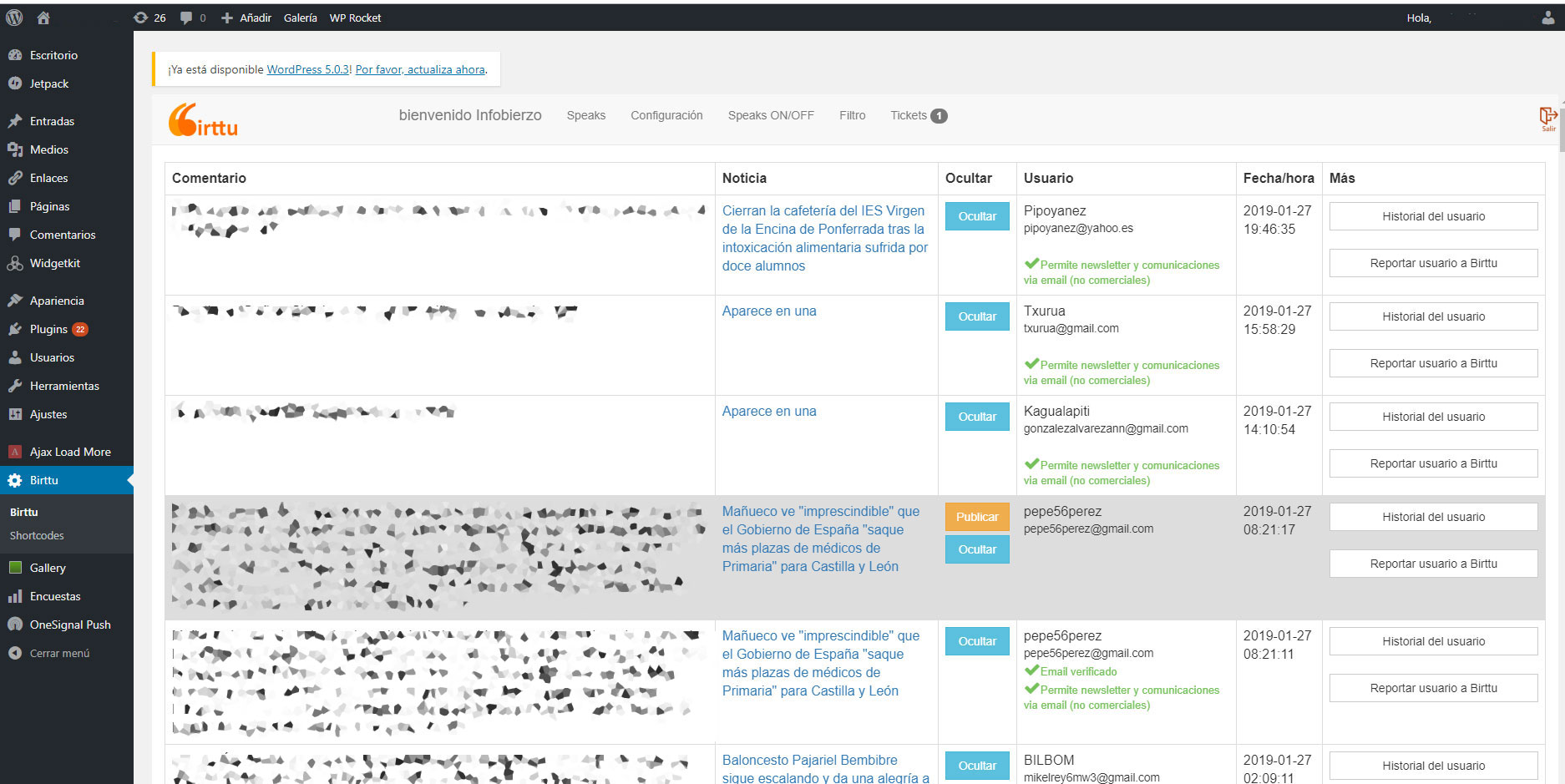Click the Añadir plus icon
This screenshot has height=784, width=1565.
[x=226, y=18]
